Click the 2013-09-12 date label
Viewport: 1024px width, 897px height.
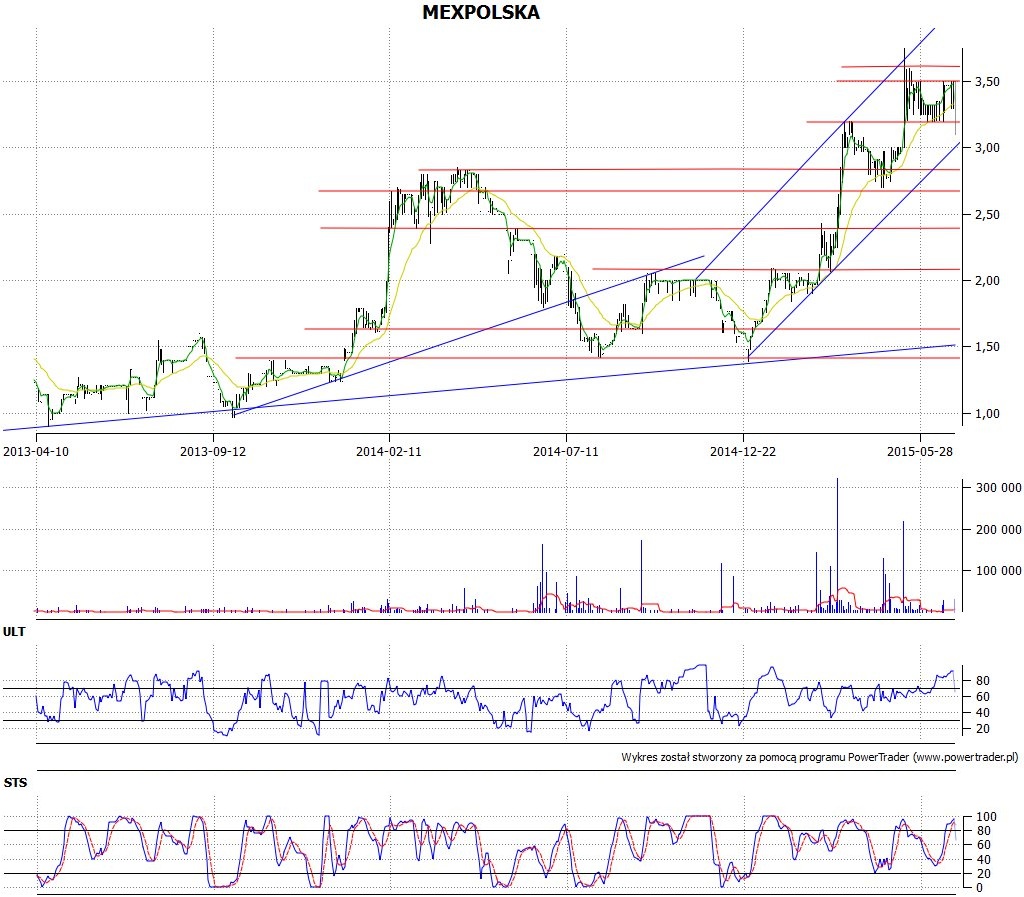(x=213, y=451)
